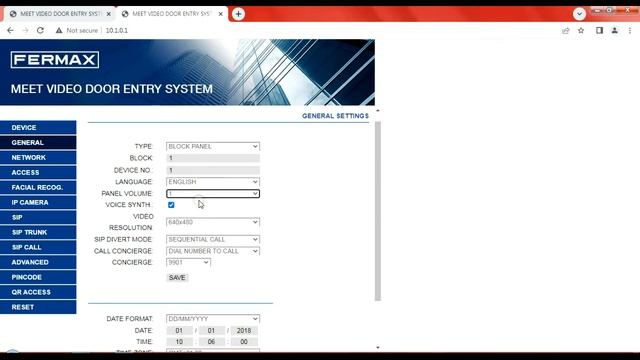
Task: Click the SAVE button
Action: click(x=177, y=278)
